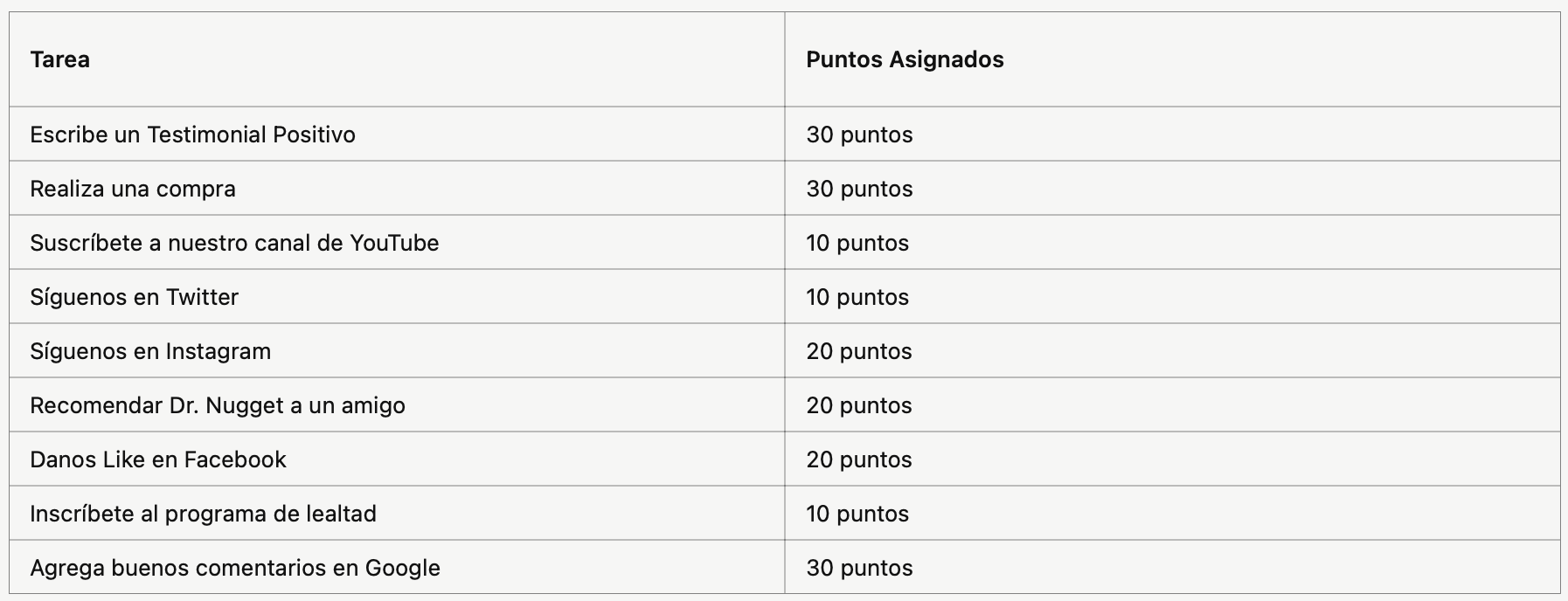Screen dimensions: 1568x601
Task: Click the 10 puntos cell for Twitter
Action: 1172,296
